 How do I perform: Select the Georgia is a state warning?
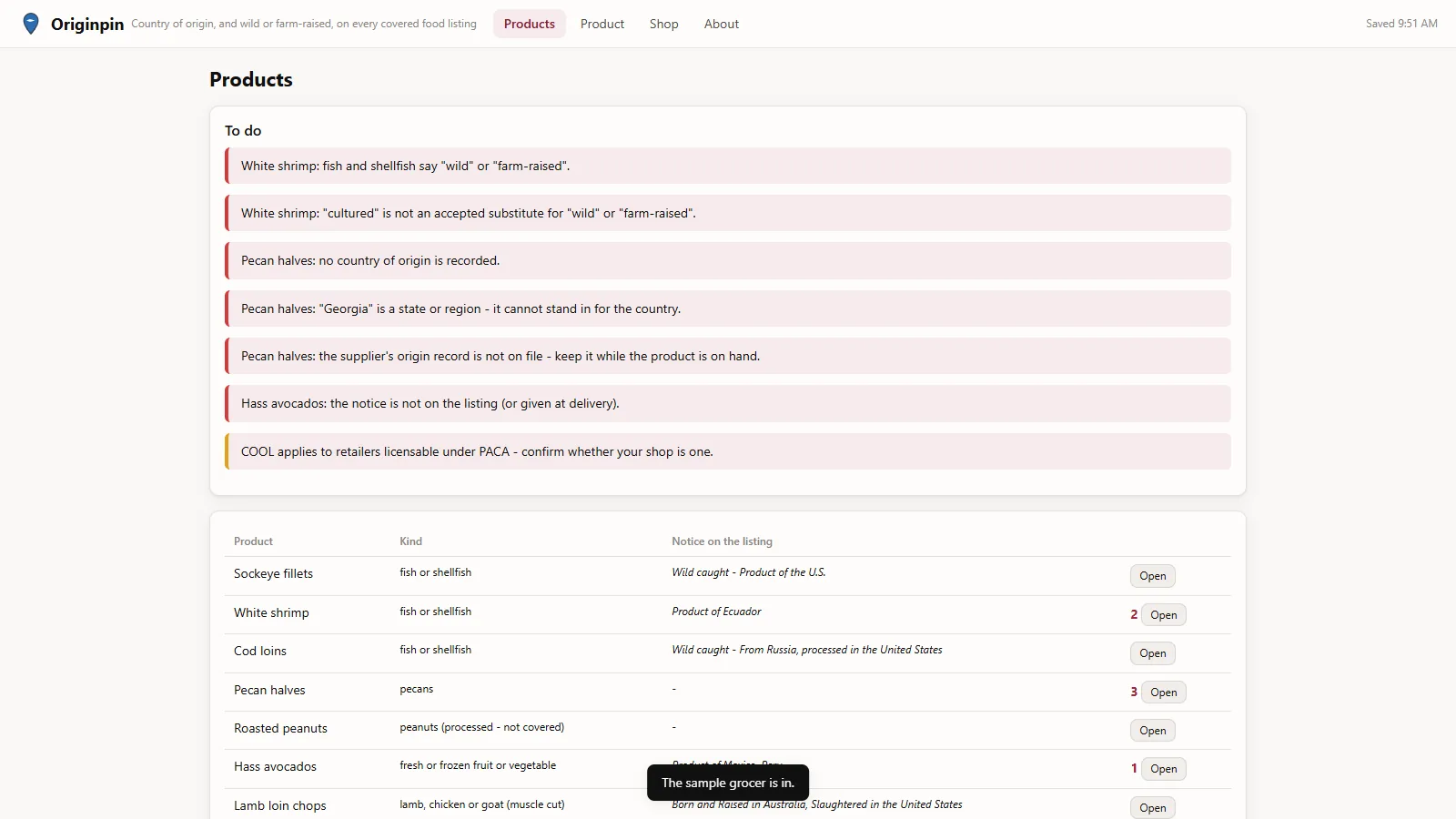click(x=728, y=308)
